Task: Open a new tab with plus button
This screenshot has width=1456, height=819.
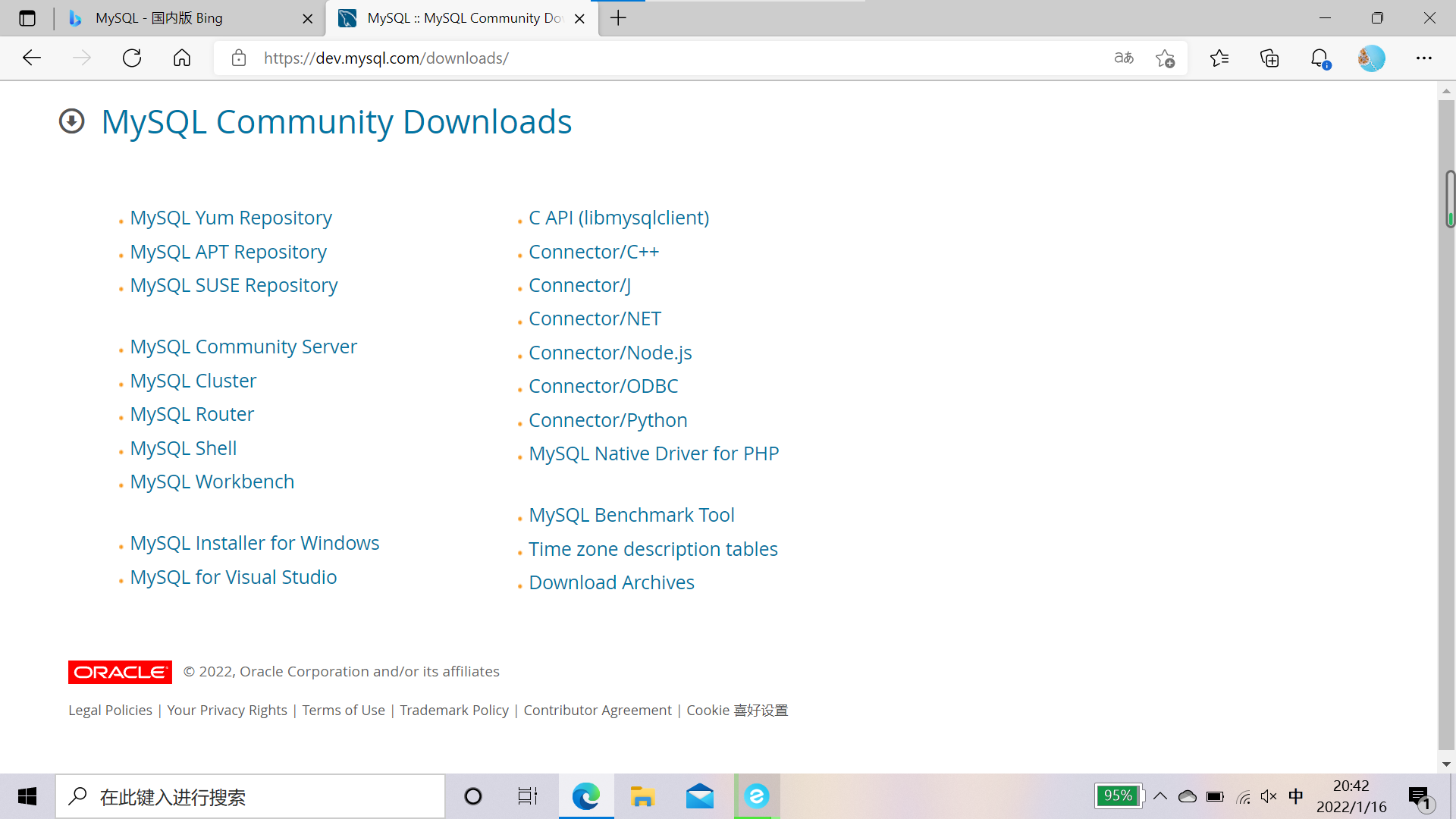Action: (x=619, y=18)
